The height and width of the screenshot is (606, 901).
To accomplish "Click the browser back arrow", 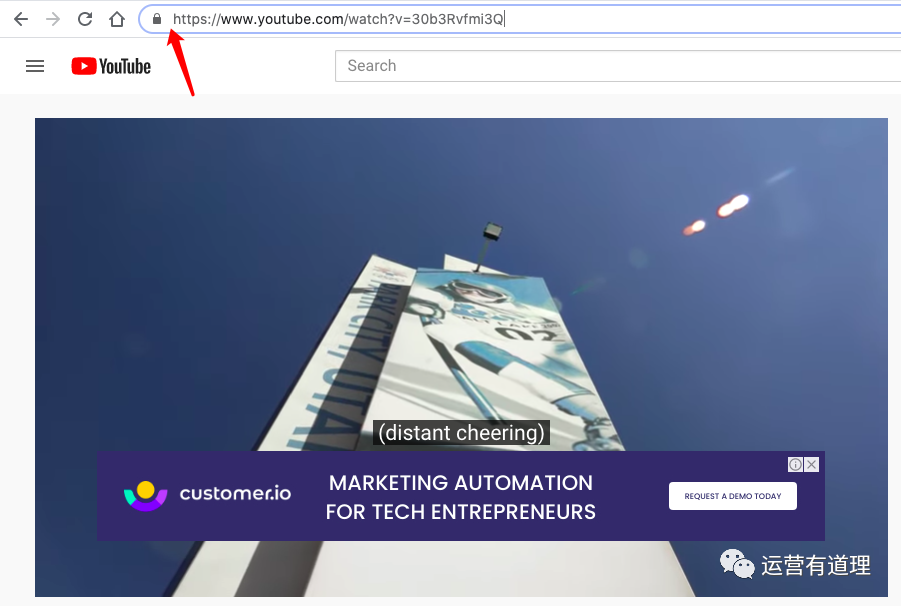I will pyautogui.click(x=21, y=19).
